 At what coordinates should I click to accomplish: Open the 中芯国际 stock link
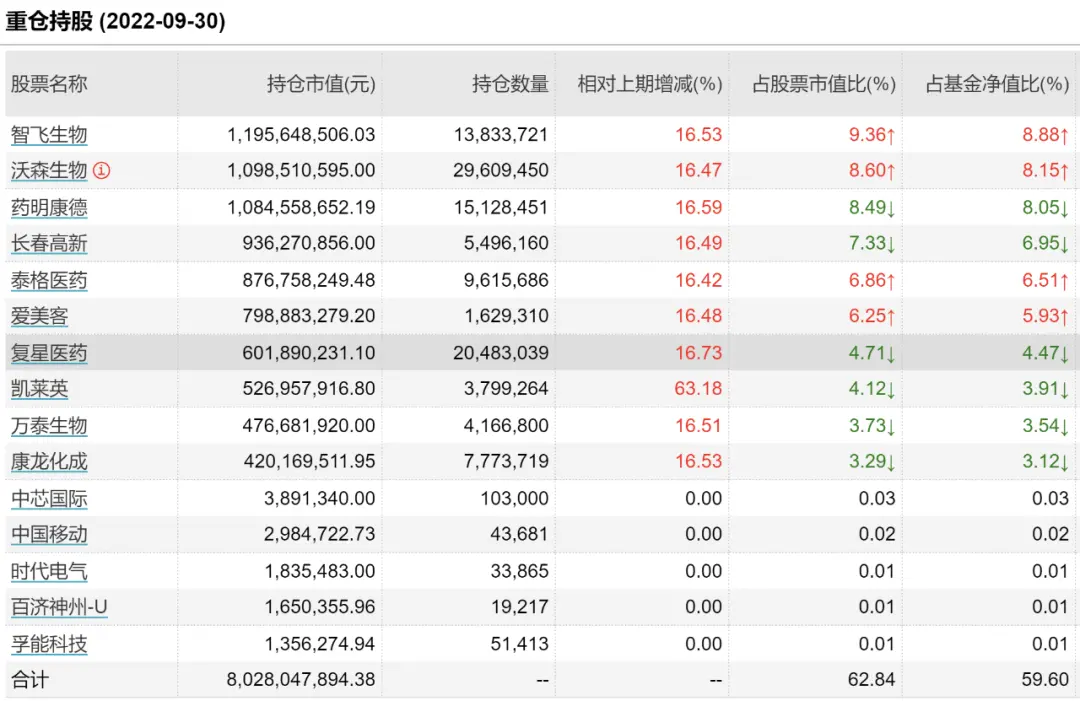[49, 499]
